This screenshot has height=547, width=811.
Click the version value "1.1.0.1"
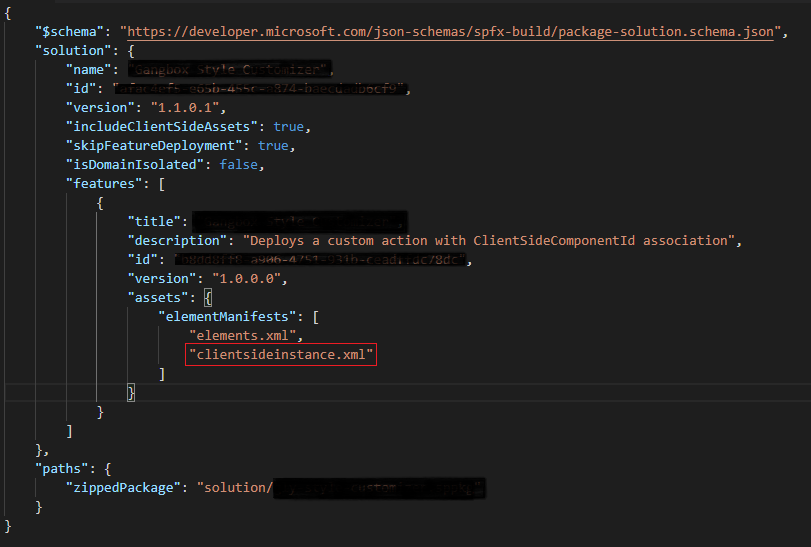184,108
